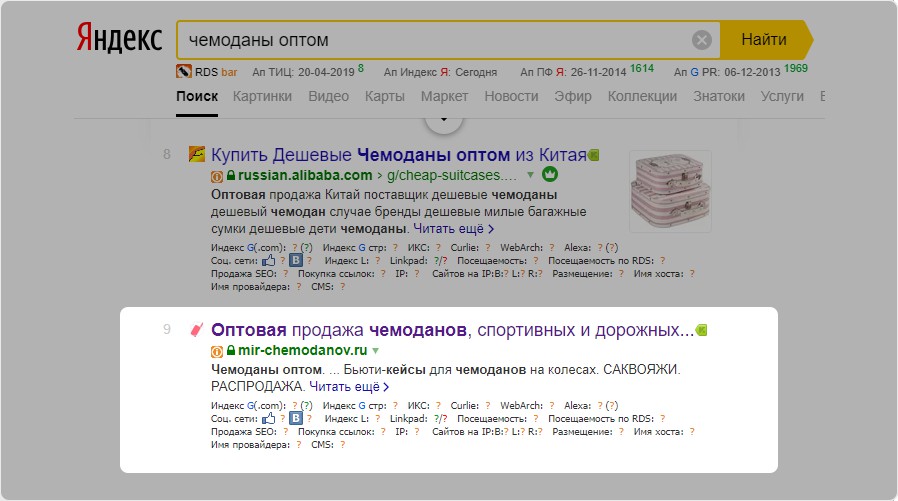Click 'Linkpad:' in mir-chemodanov result
898x501 pixels.
408,419
